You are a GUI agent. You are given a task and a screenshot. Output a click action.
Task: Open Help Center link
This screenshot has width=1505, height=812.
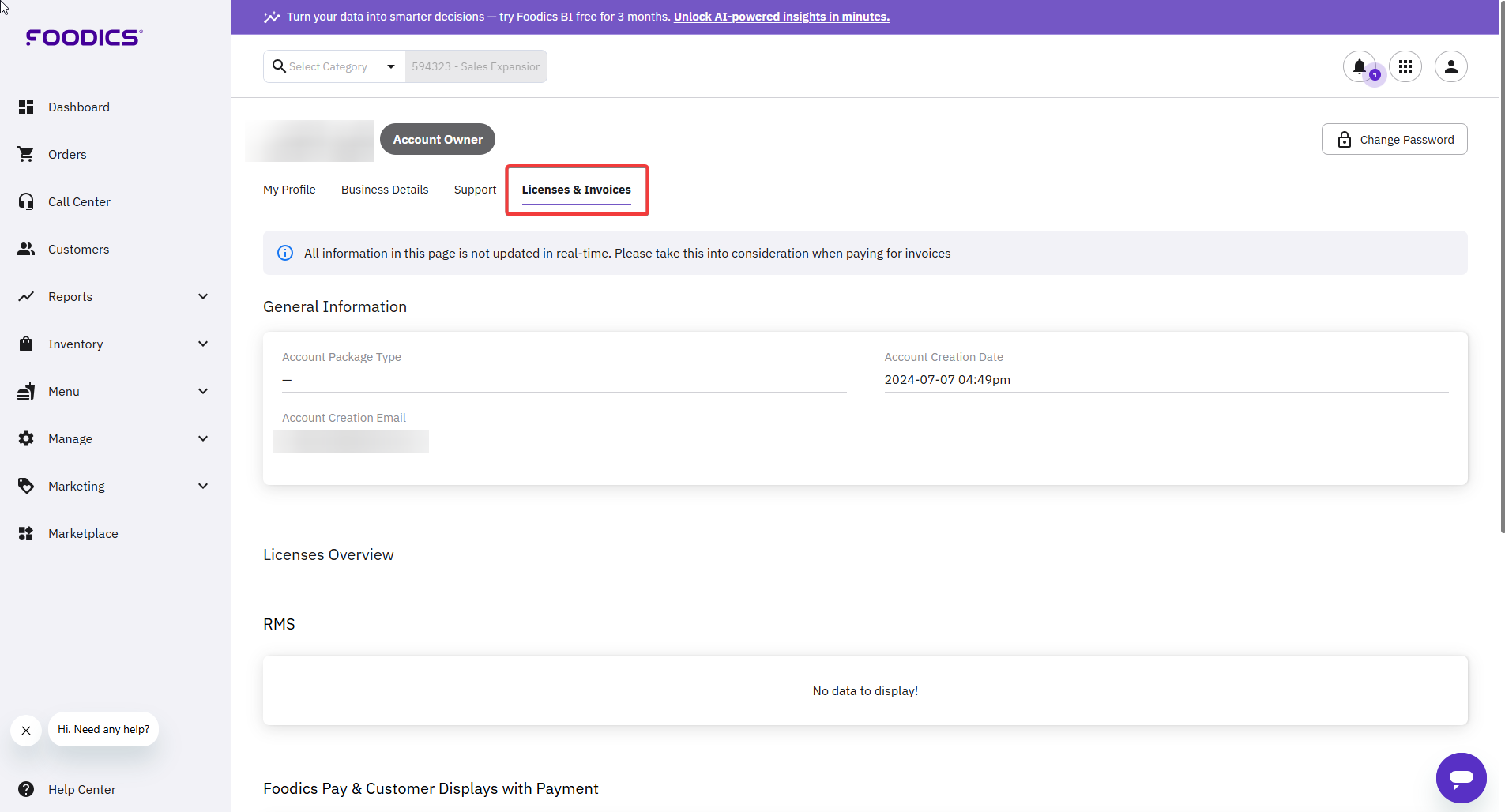click(x=82, y=789)
